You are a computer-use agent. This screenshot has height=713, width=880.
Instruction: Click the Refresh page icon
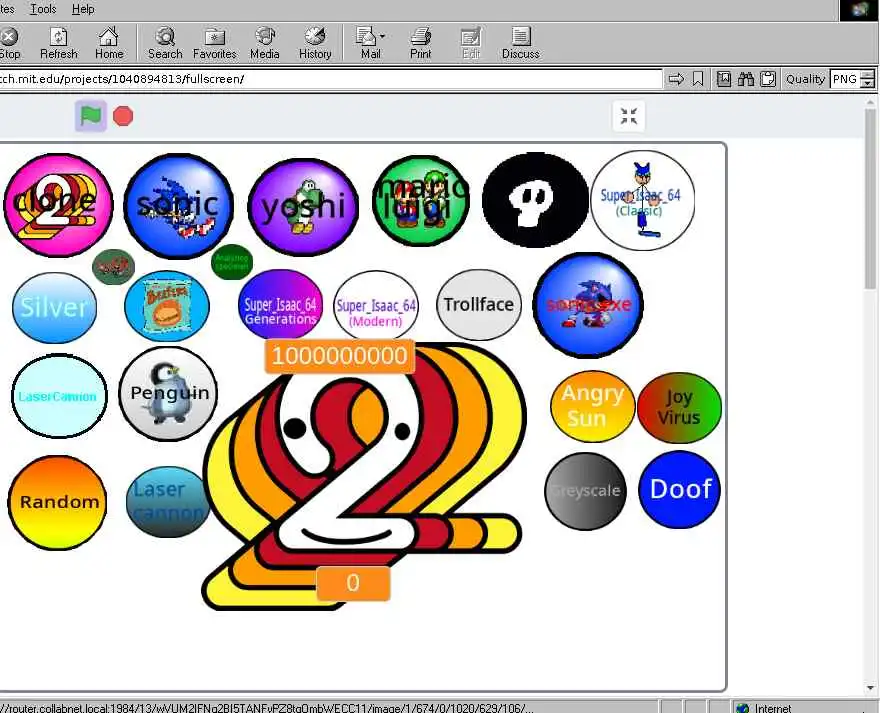click(x=58, y=43)
